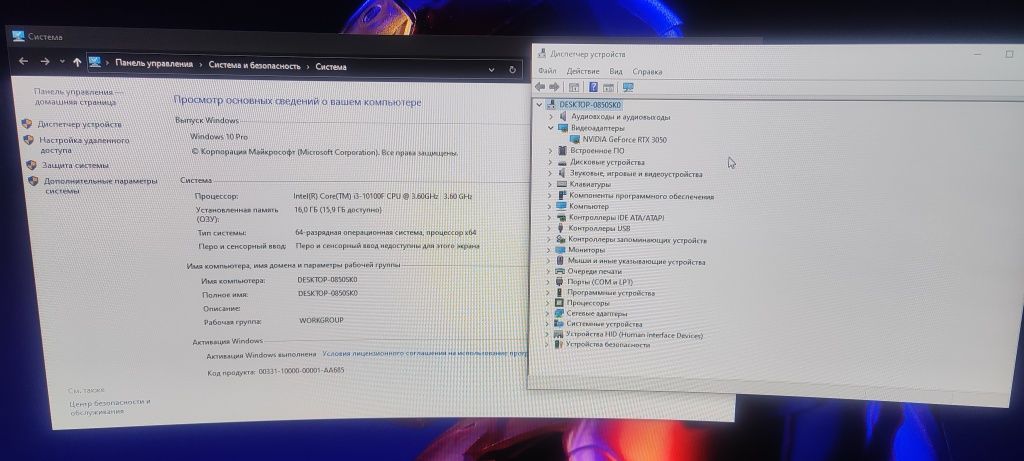Click the Intel Core i3-10100F processor text
Viewport: 1024px width, 461px height.
tap(383, 196)
